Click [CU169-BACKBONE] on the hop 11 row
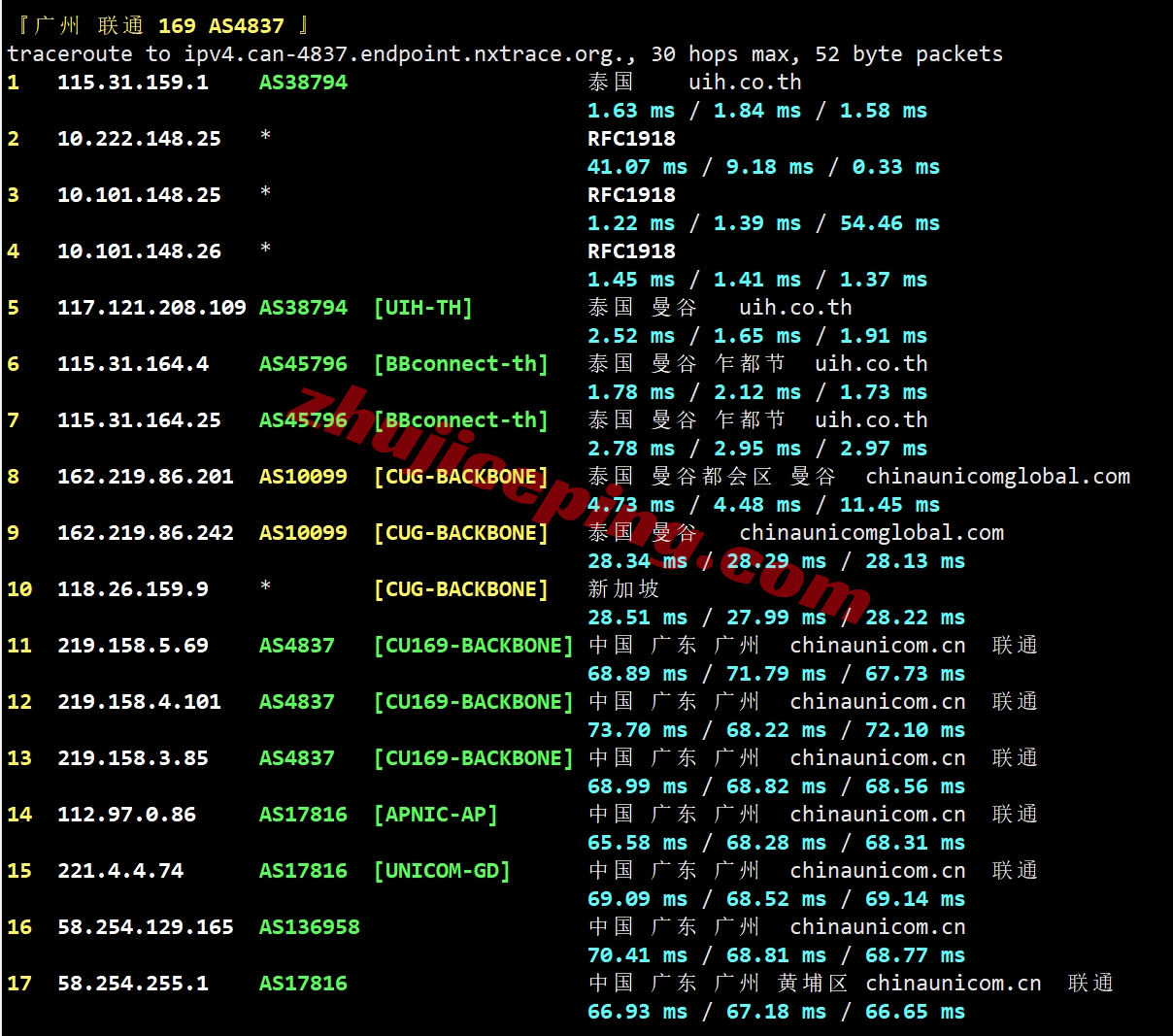Image resolution: width=1173 pixels, height=1036 pixels. 474,645
